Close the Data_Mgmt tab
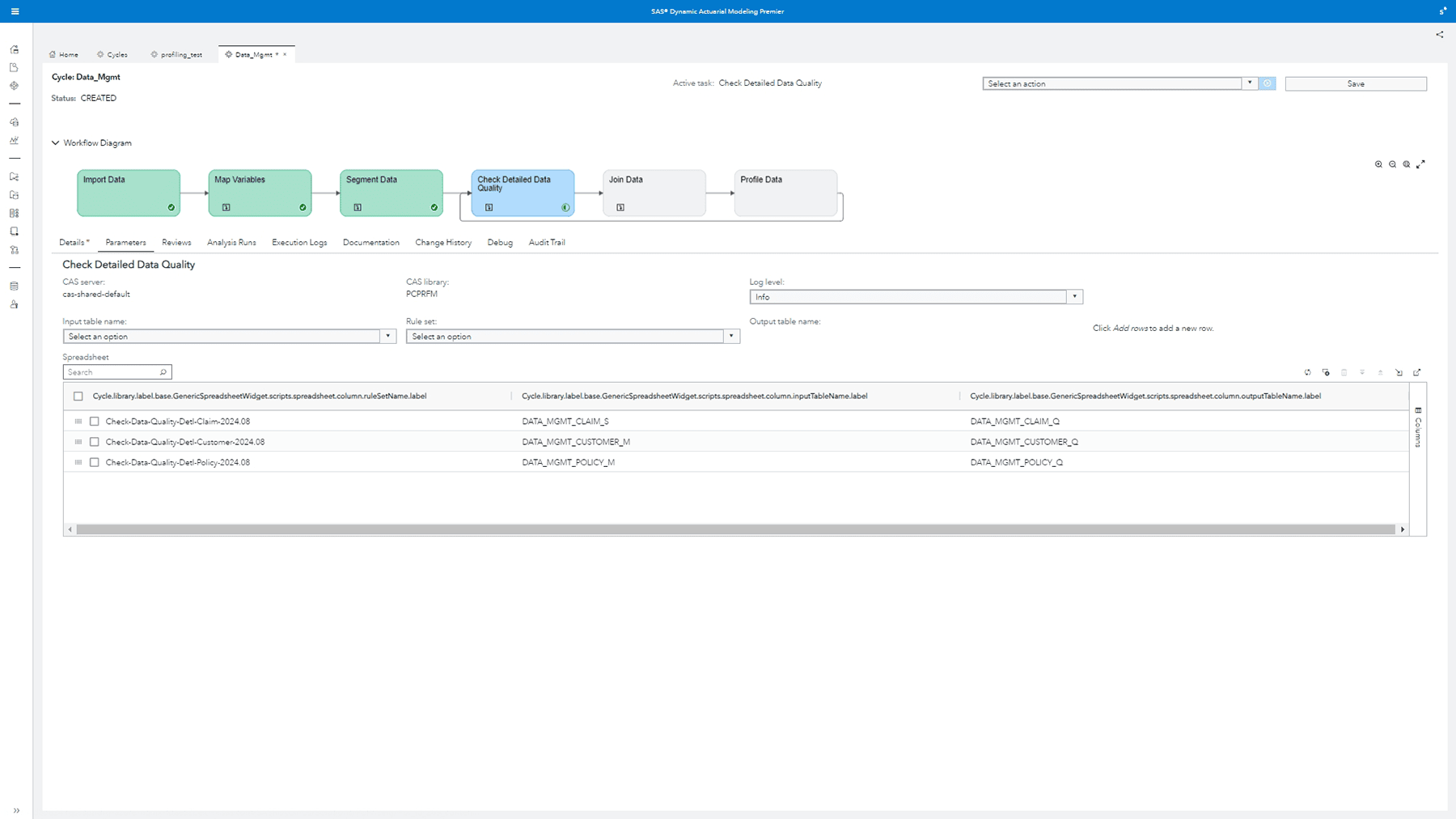The image size is (1456, 819). (285, 55)
